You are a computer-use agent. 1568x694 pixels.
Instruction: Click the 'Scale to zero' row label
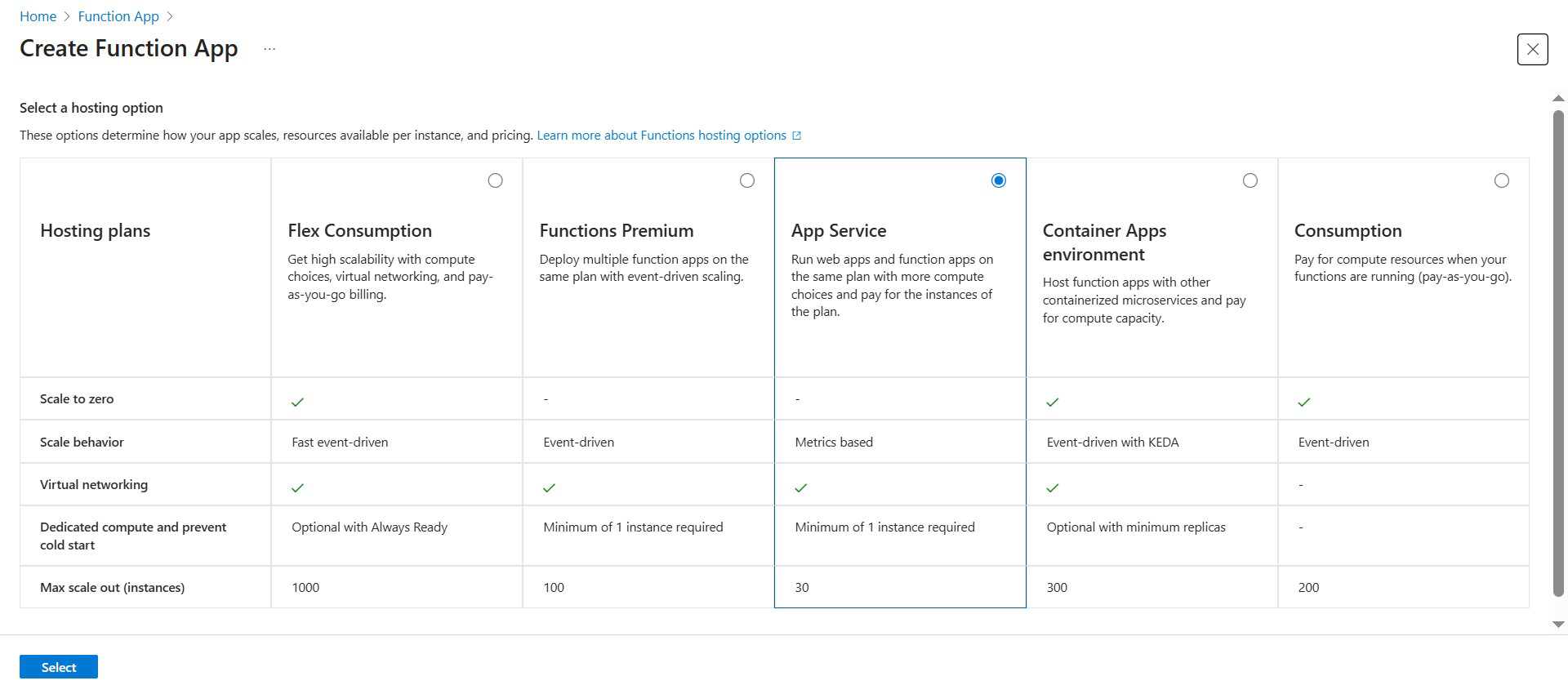click(x=77, y=398)
